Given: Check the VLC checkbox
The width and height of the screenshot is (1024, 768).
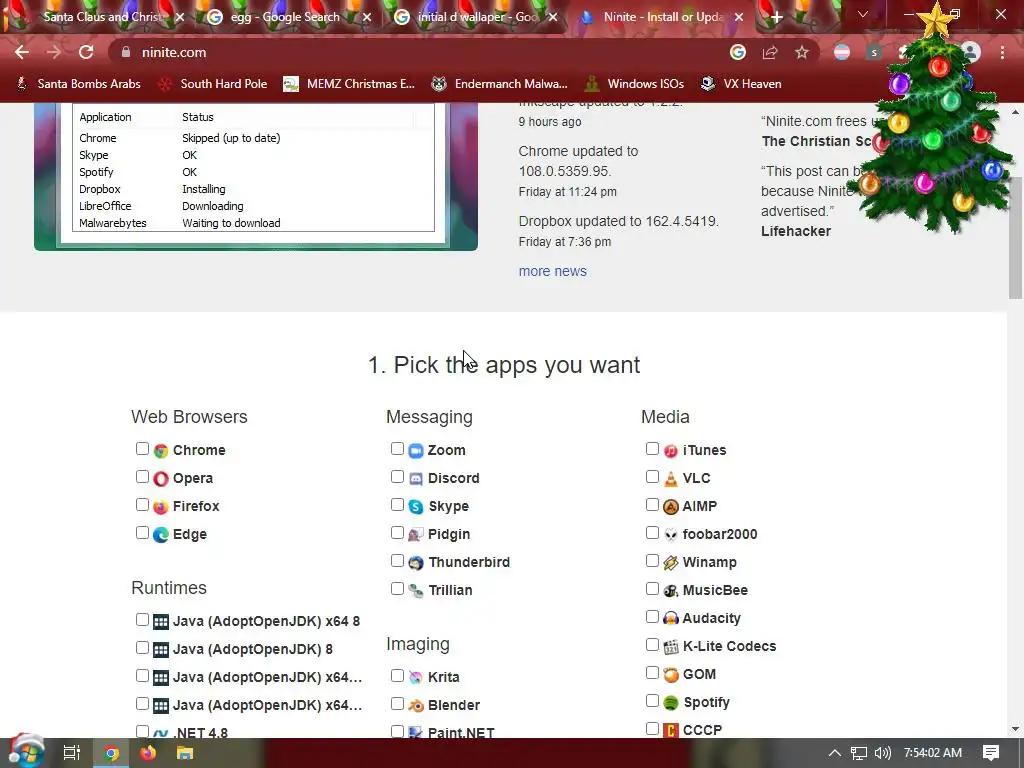Looking at the screenshot, I should click(x=652, y=477).
